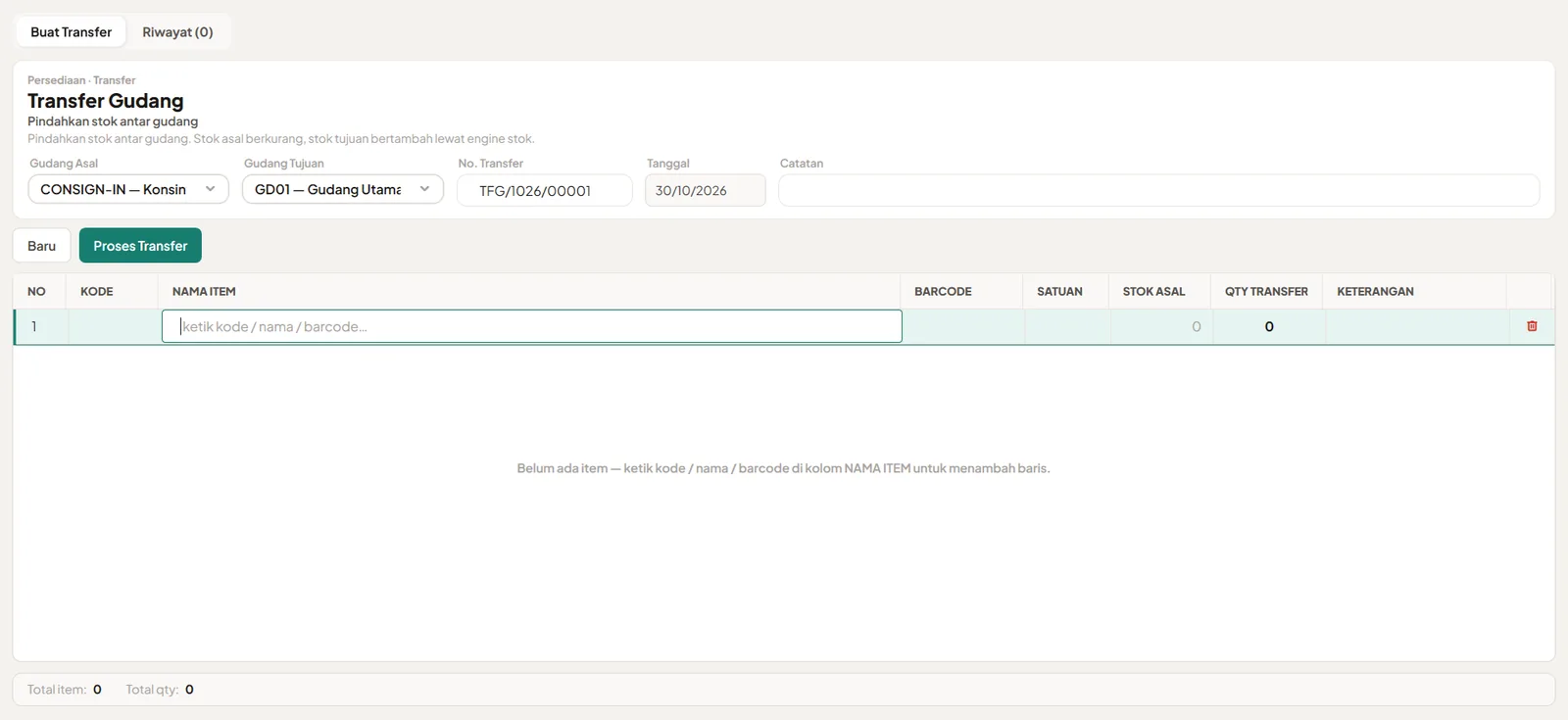Click the QTY TRANSFER column header
This screenshot has width=1568, height=720.
pyautogui.click(x=1266, y=291)
